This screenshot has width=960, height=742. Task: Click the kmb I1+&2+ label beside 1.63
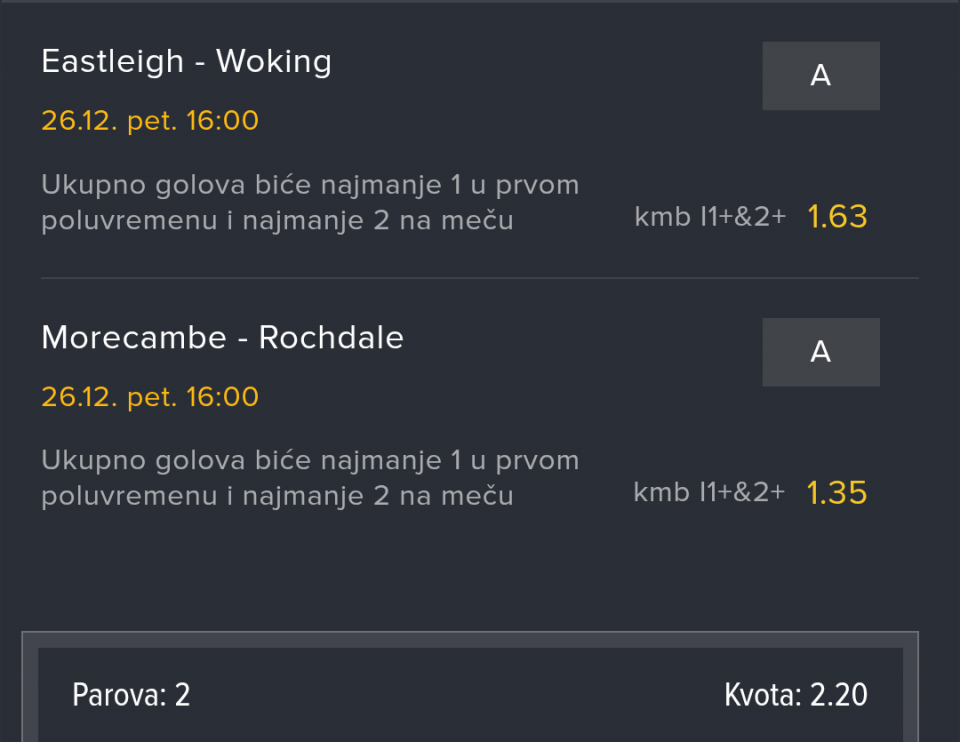click(710, 217)
